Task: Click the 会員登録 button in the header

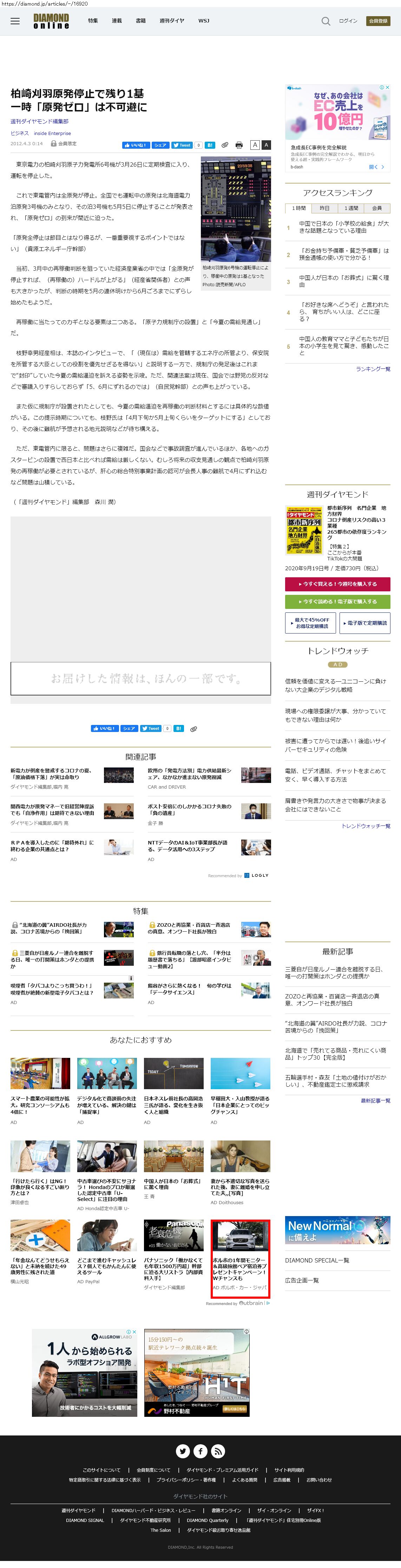Action: tap(378, 21)
